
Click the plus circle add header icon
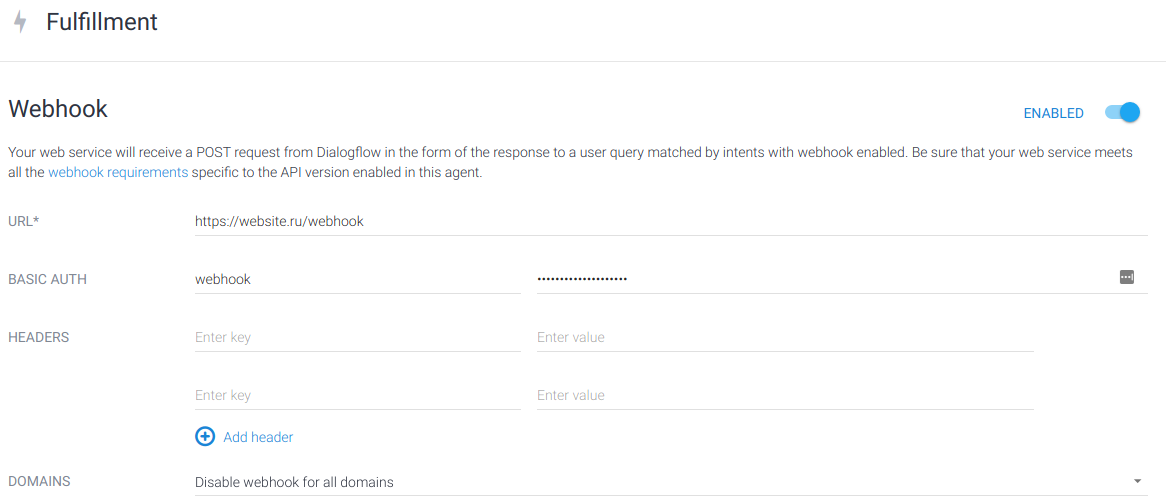point(205,437)
